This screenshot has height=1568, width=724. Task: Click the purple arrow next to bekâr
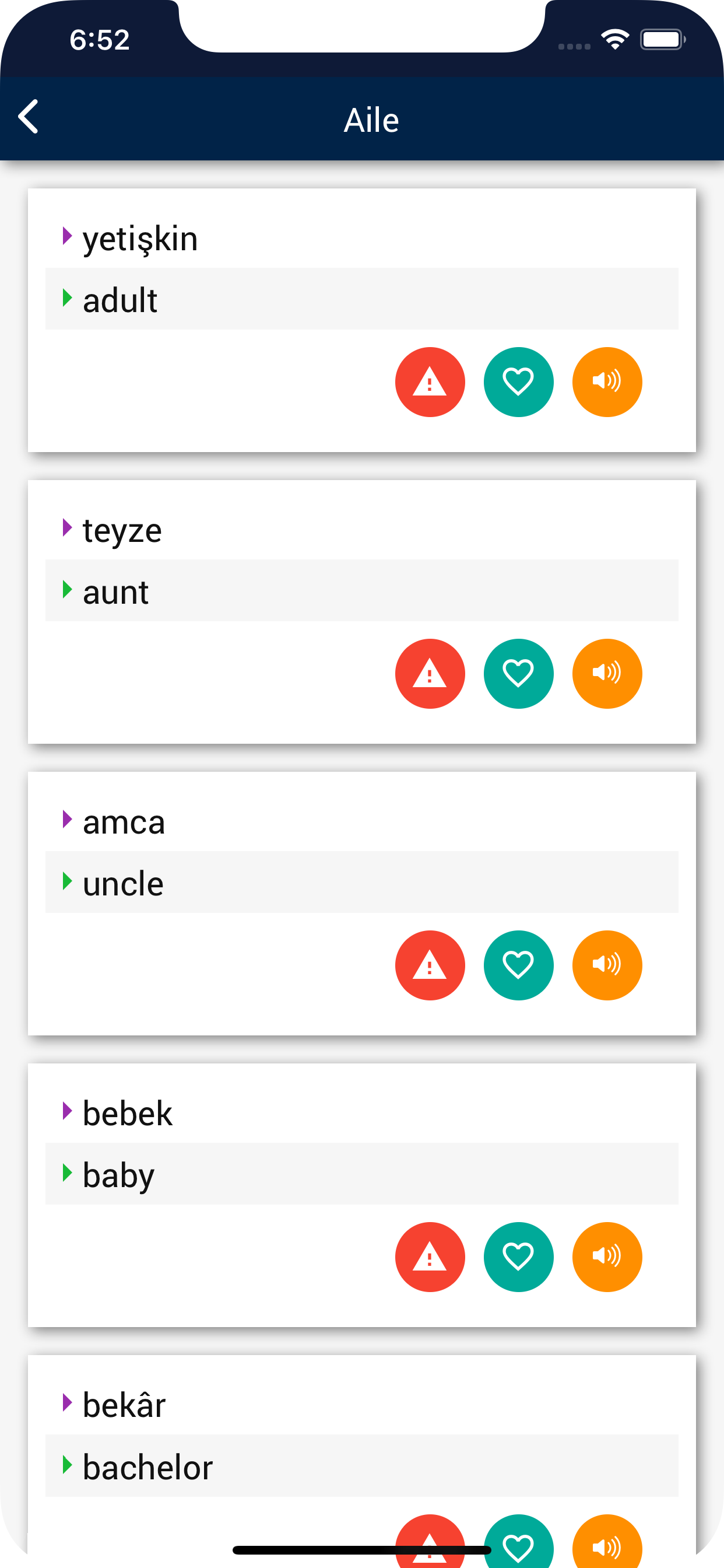(67, 1402)
